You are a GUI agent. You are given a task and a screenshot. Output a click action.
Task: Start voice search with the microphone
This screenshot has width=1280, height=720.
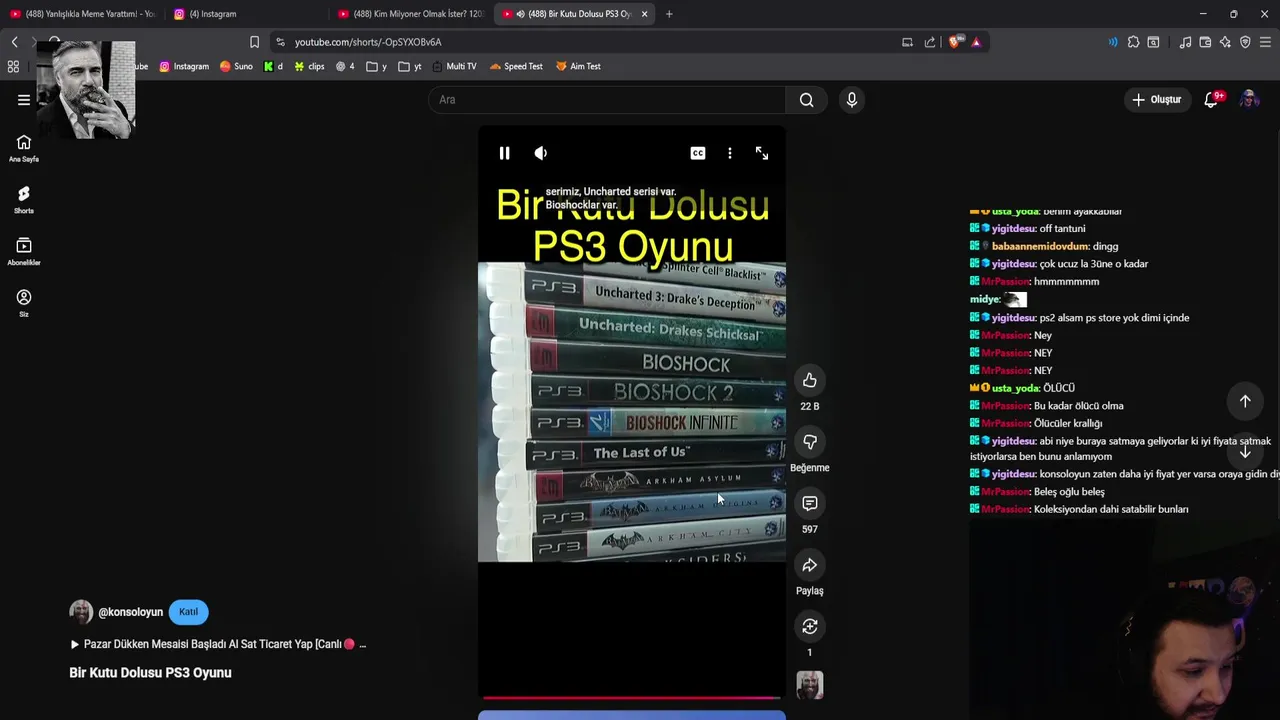pos(852,99)
